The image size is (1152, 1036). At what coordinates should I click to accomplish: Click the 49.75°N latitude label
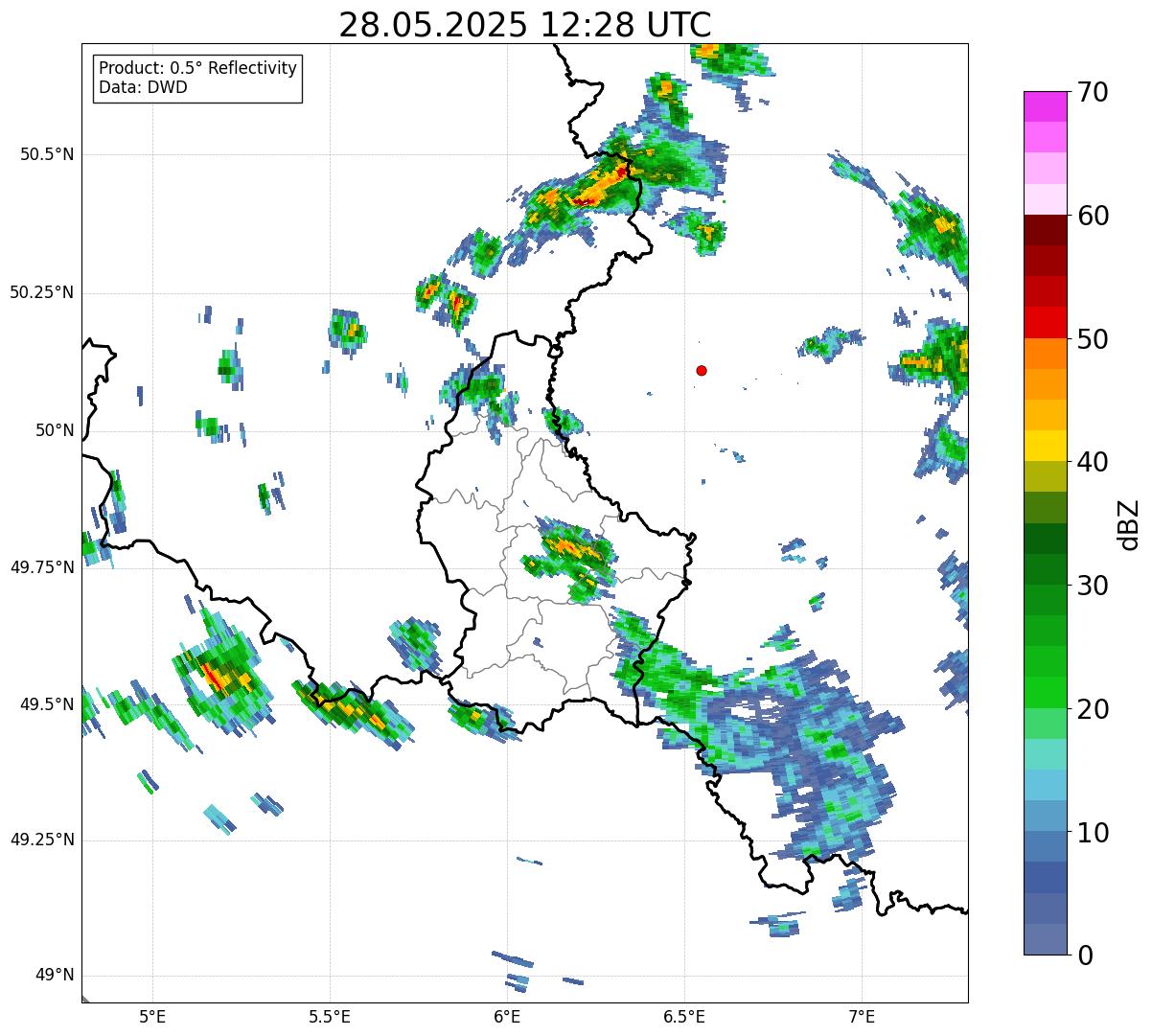(42, 567)
